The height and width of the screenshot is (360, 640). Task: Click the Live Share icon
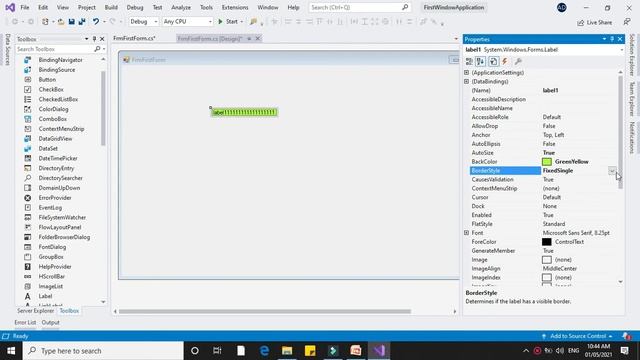coord(580,22)
